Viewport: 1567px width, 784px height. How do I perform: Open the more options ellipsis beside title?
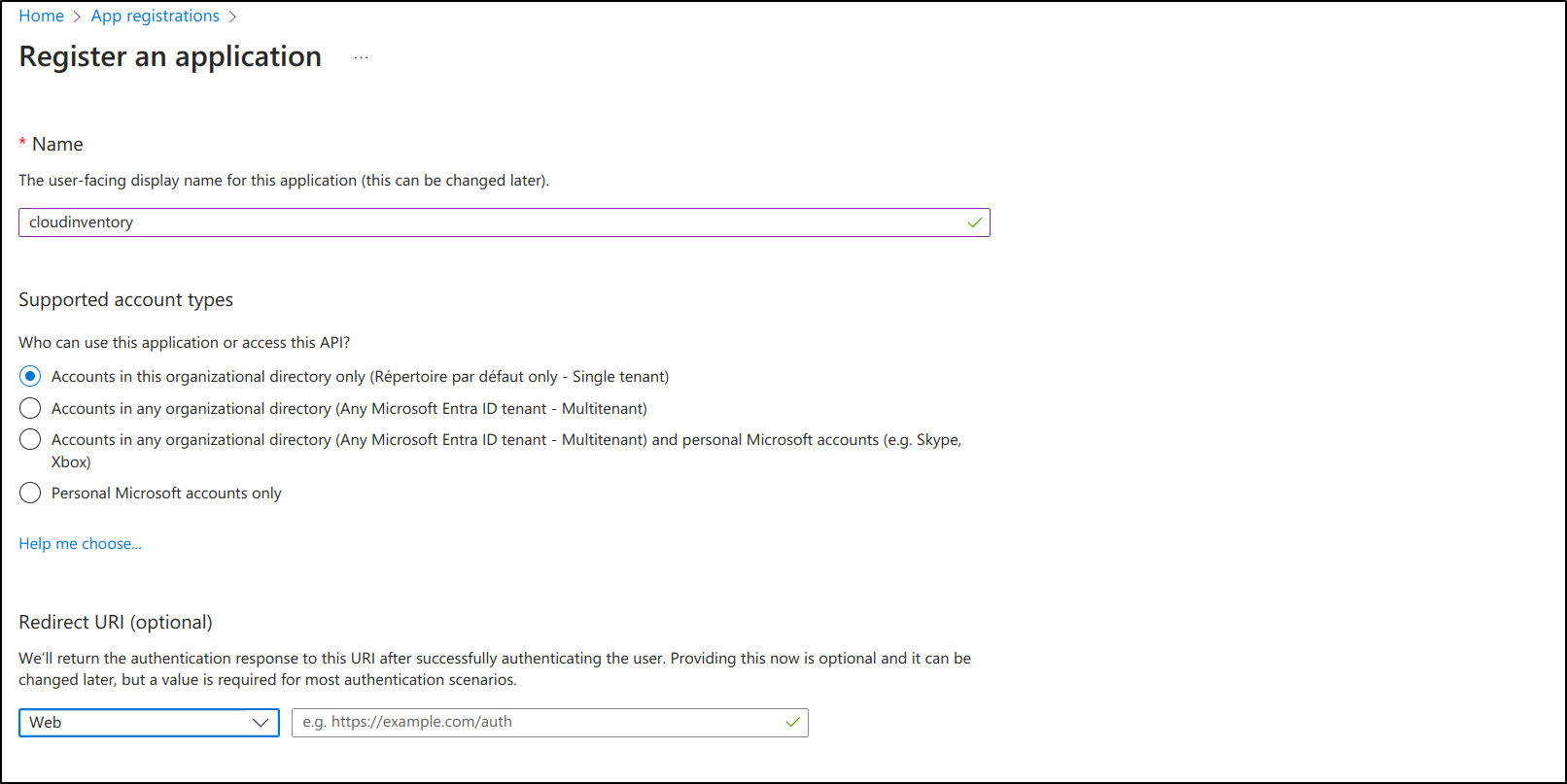[361, 58]
